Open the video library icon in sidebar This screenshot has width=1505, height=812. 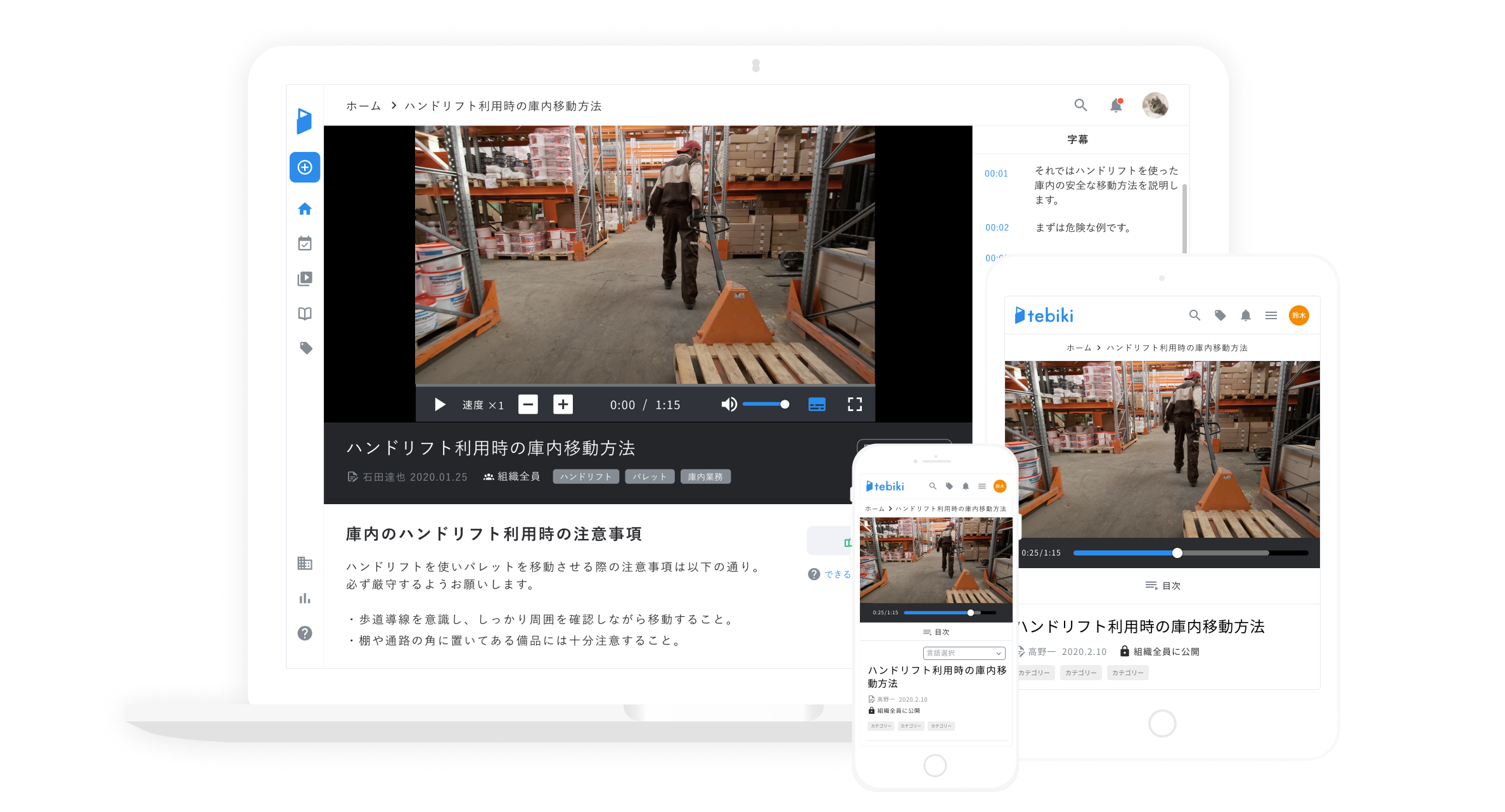coord(305,279)
